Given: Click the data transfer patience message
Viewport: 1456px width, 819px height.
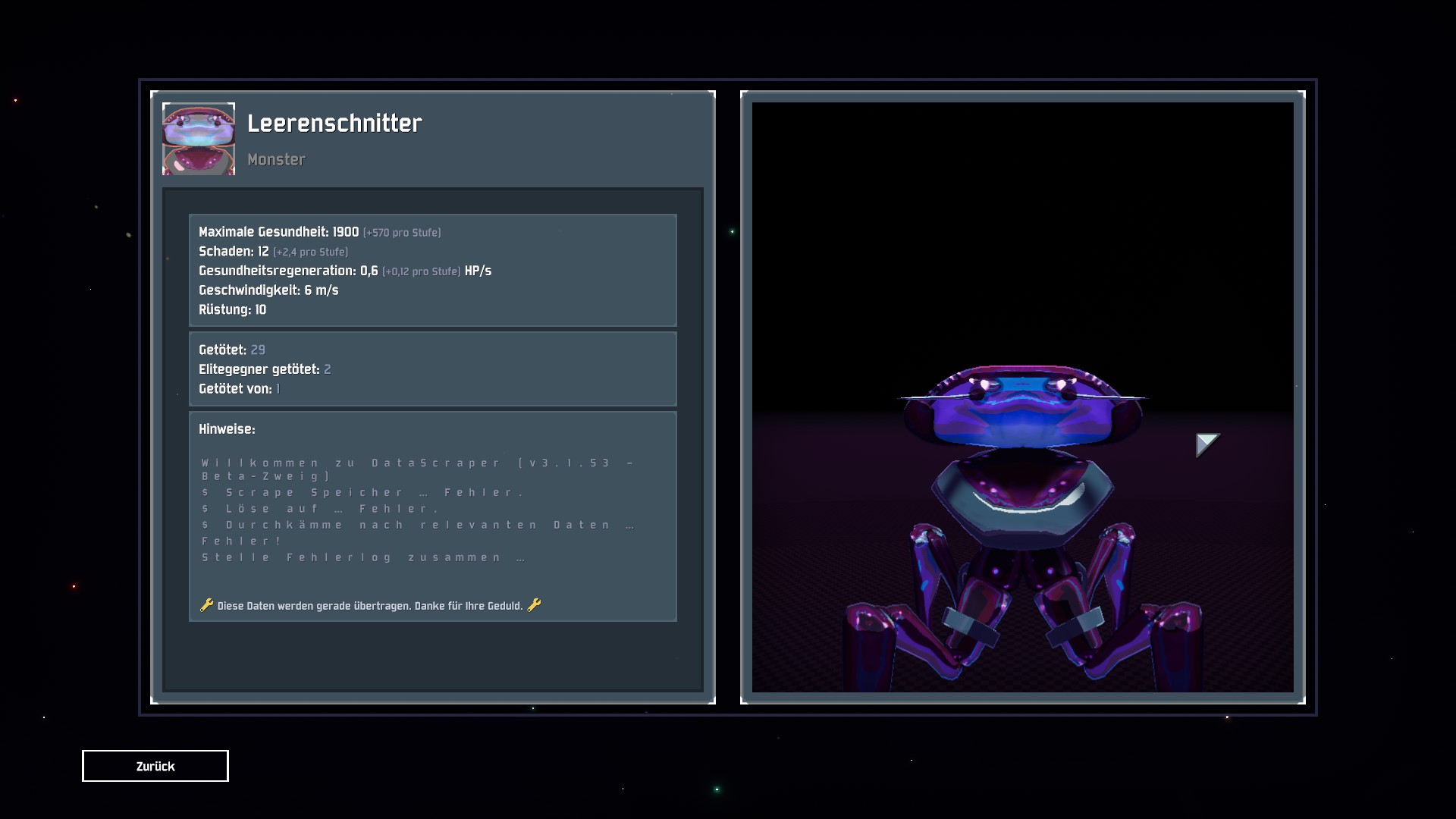Looking at the screenshot, I should (370, 606).
